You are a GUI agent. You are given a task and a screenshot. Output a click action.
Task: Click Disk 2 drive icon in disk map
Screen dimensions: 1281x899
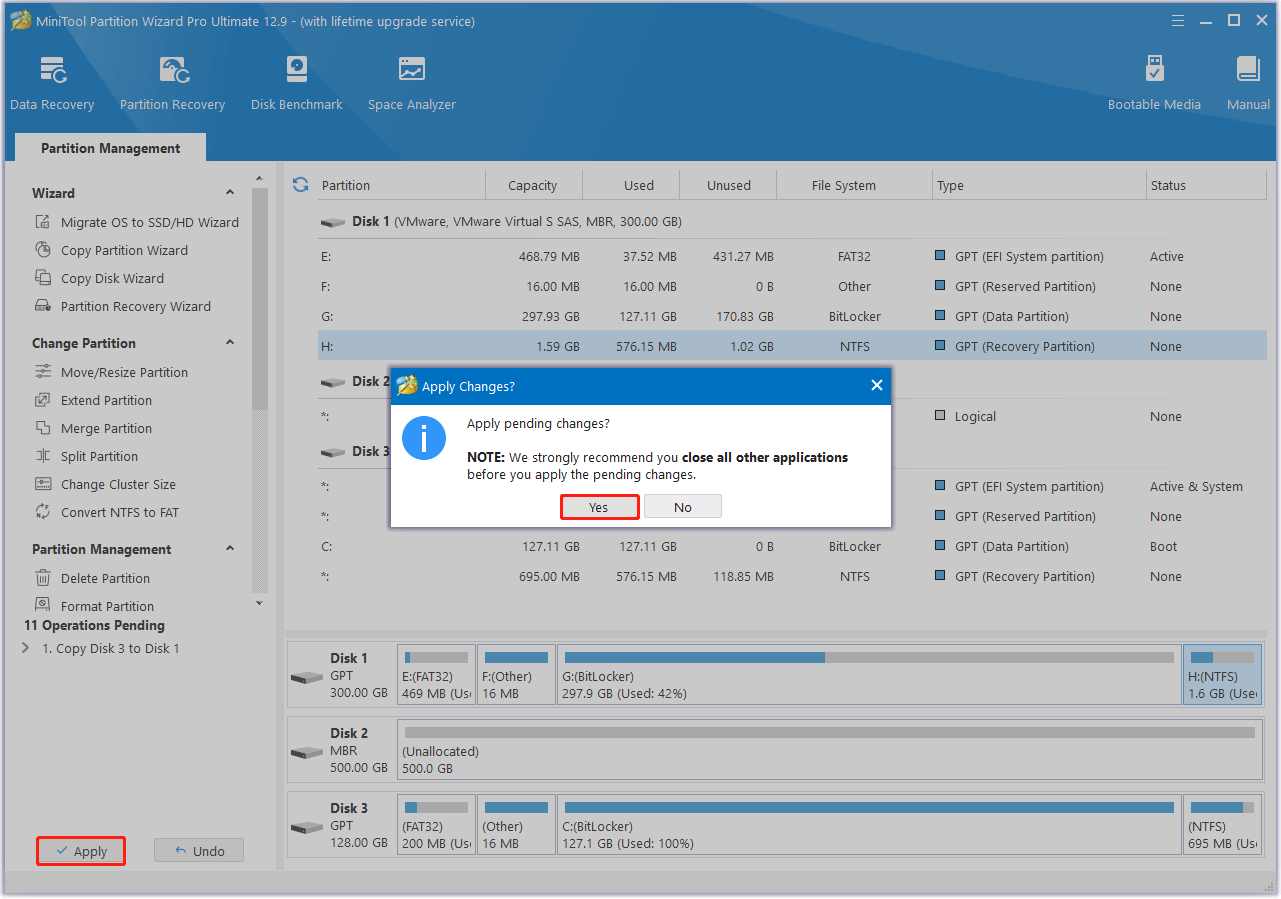click(x=306, y=752)
